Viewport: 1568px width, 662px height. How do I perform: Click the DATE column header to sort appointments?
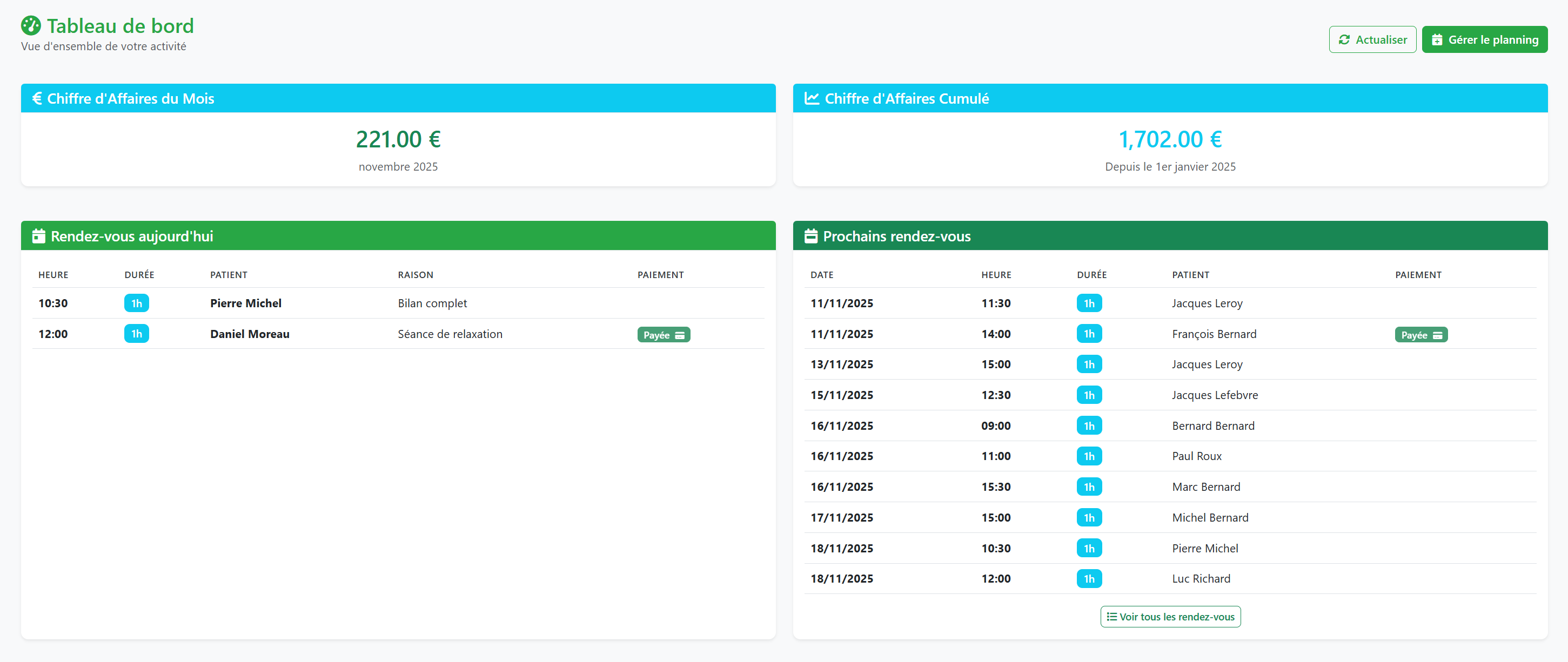coord(821,274)
